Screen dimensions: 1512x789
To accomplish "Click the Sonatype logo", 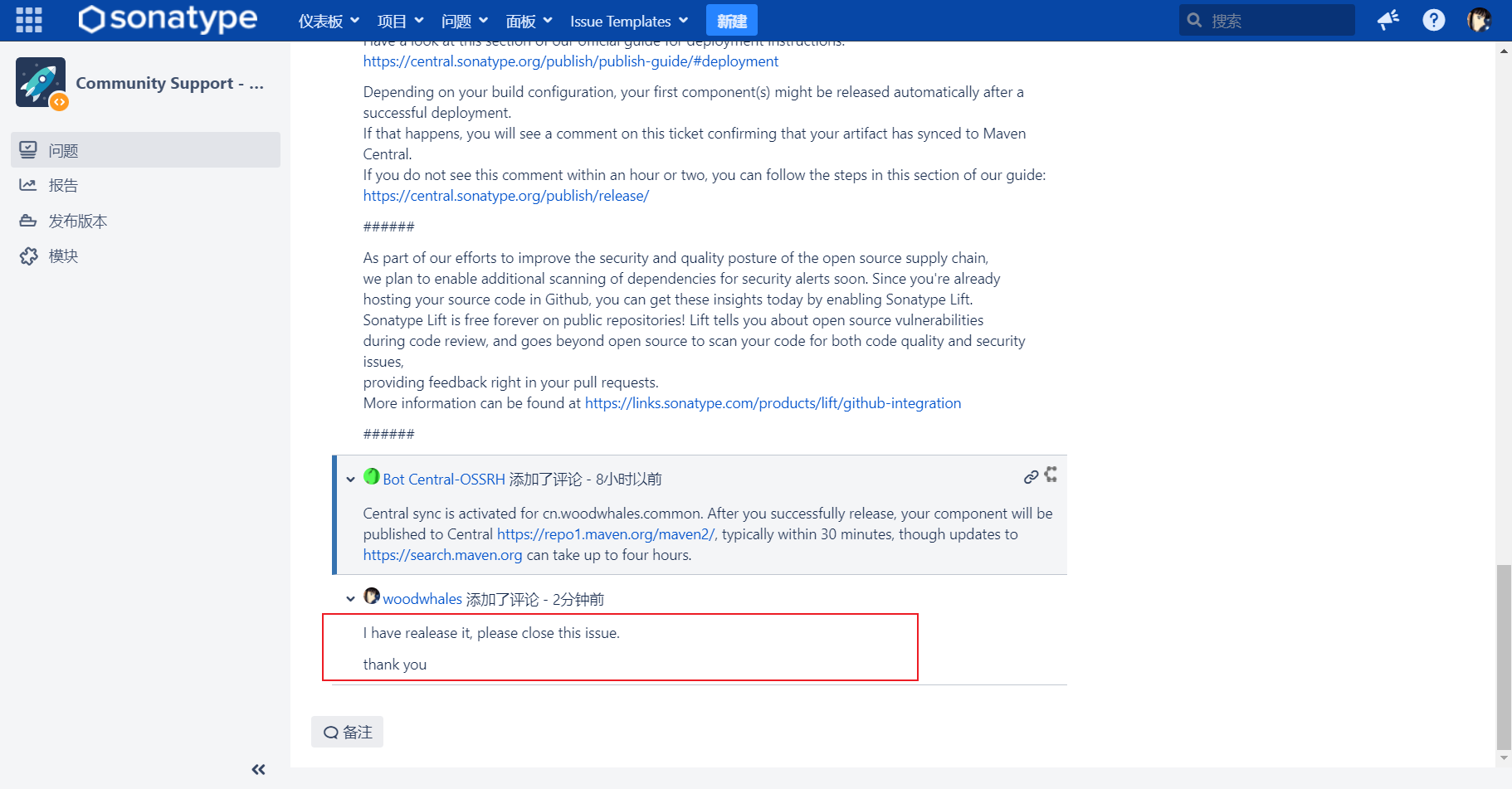I will tap(168, 19).
